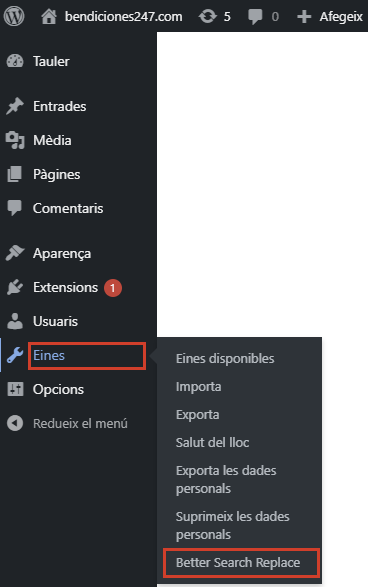The width and height of the screenshot is (368, 587).
Task: Open Salut del lloc page
Action: (212, 442)
